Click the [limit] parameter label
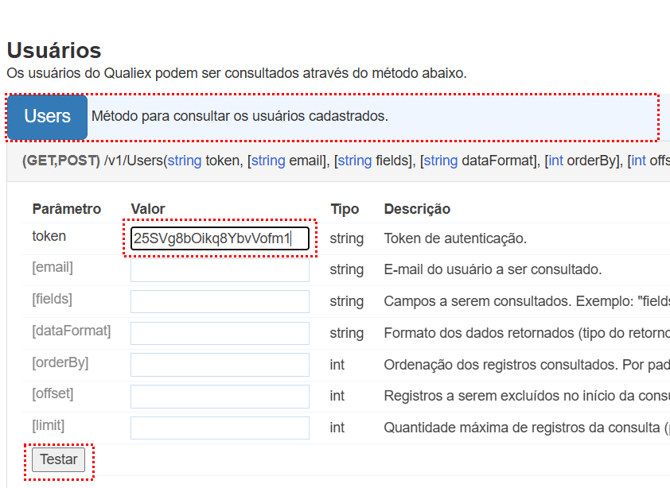 pyautogui.click(x=48, y=426)
